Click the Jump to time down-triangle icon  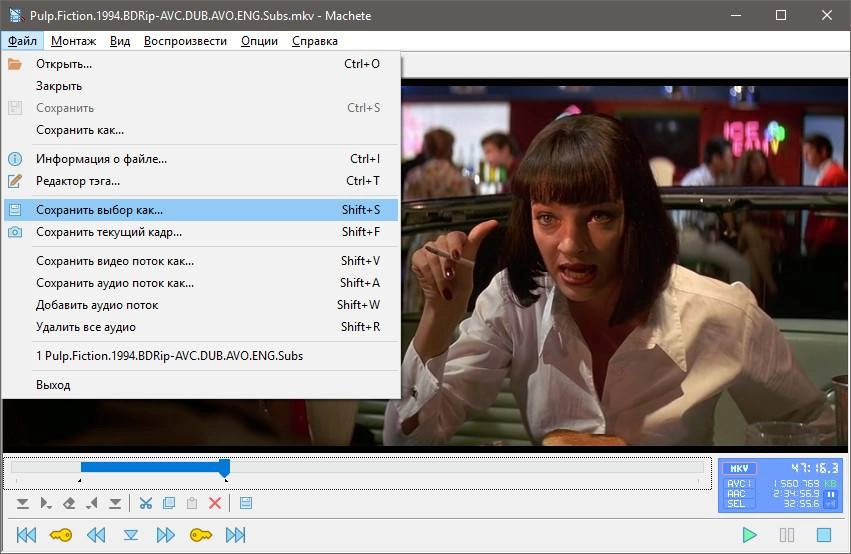tap(131, 536)
